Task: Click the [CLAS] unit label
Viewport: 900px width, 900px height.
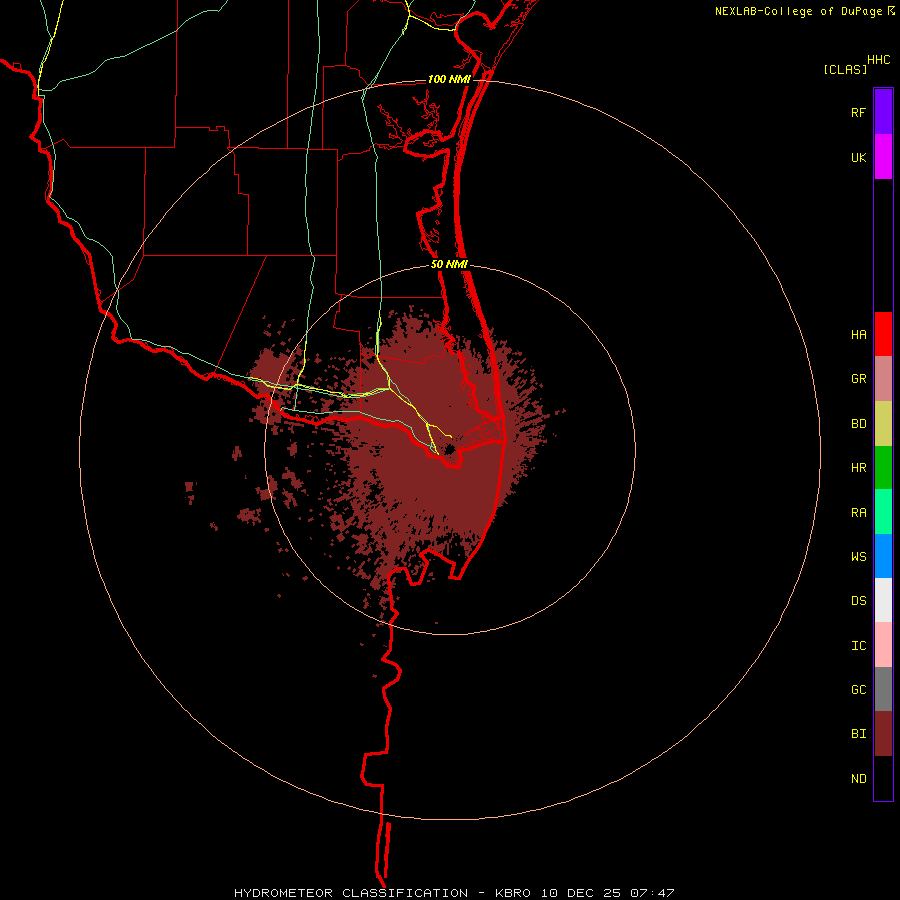Action: 845,69
